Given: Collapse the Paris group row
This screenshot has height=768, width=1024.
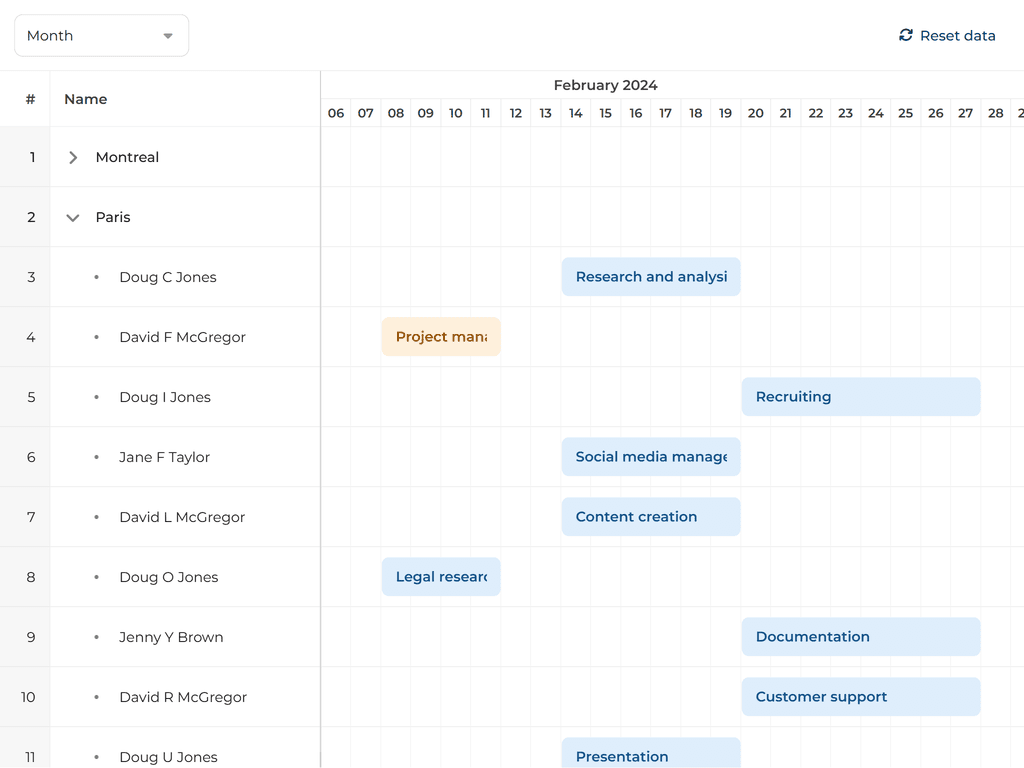Looking at the screenshot, I should pos(73,217).
